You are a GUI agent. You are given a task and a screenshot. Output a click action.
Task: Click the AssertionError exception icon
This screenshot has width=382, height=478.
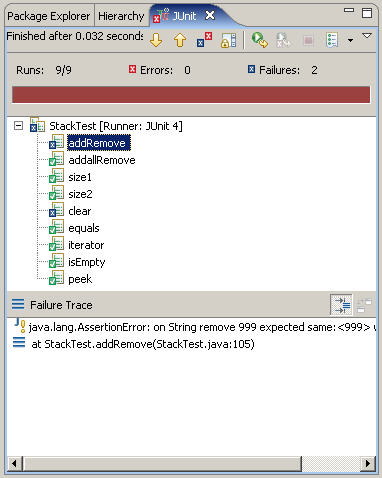click(20, 326)
